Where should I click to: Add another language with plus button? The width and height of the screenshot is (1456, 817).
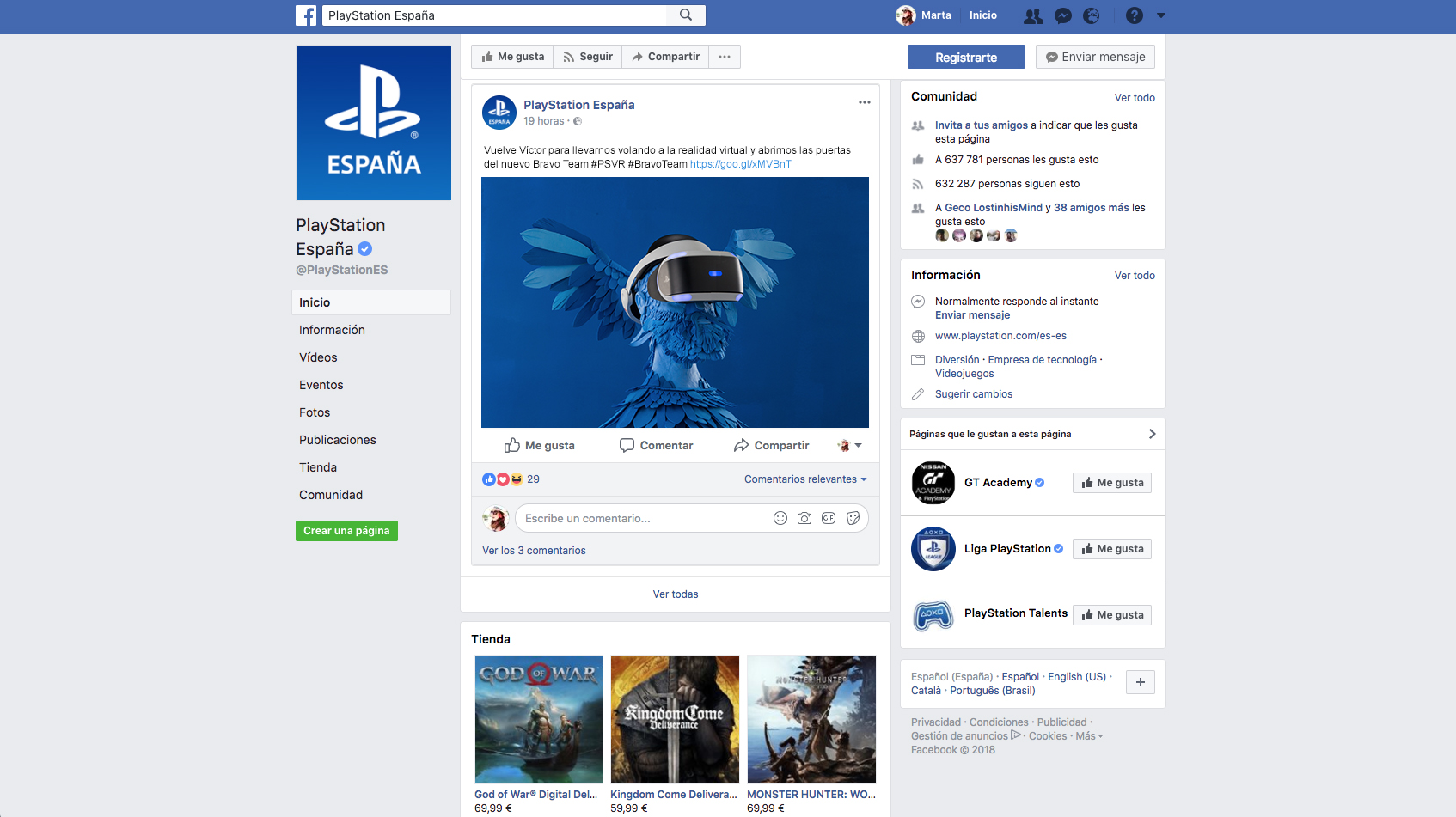click(x=1141, y=682)
